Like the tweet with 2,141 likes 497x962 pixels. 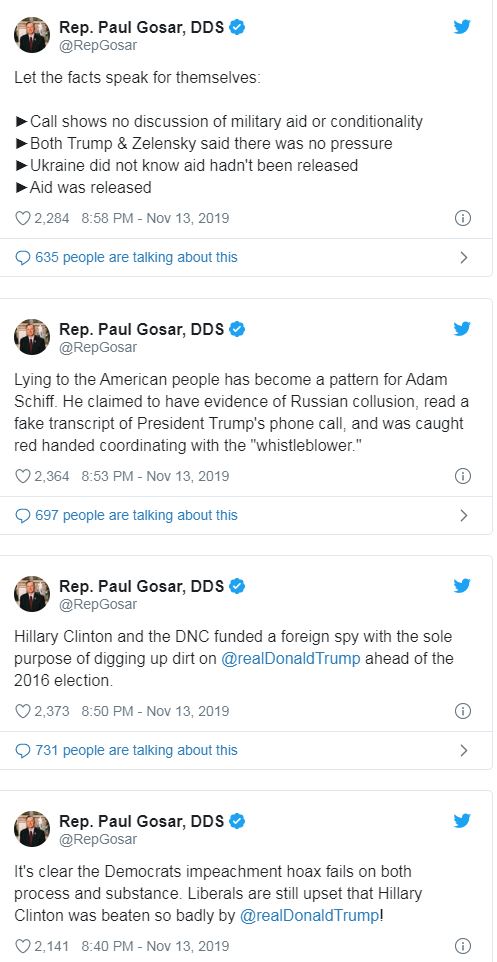click(x=22, y=945)
